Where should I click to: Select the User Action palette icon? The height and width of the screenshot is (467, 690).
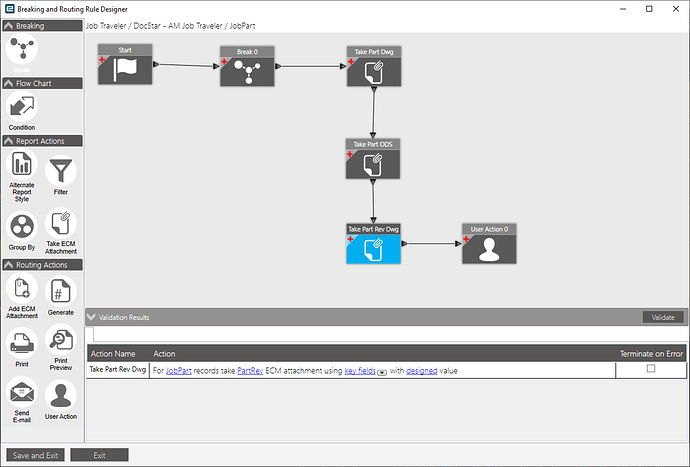point(61,396)
